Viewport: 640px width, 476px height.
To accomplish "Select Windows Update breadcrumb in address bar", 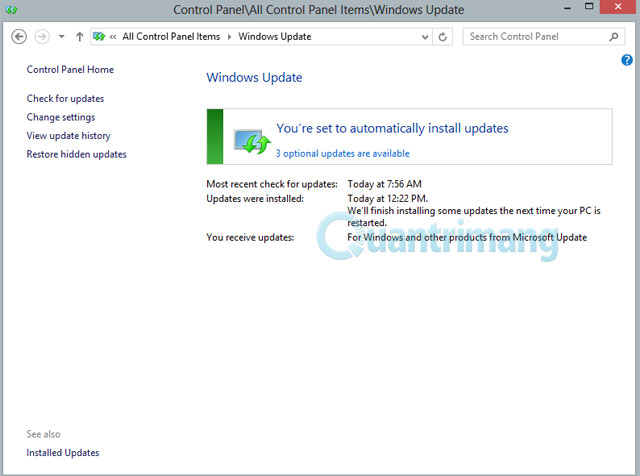I will coord(275,37).
